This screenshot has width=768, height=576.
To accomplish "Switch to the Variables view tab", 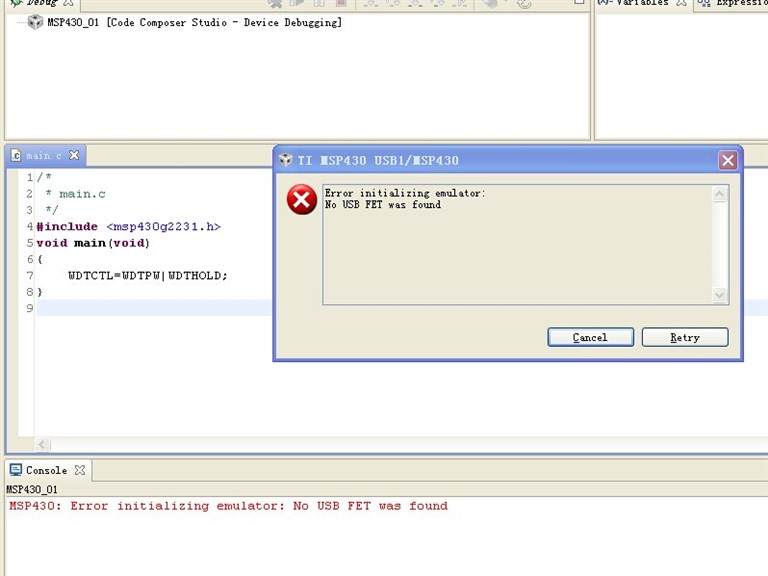I will tap(642, 2).
